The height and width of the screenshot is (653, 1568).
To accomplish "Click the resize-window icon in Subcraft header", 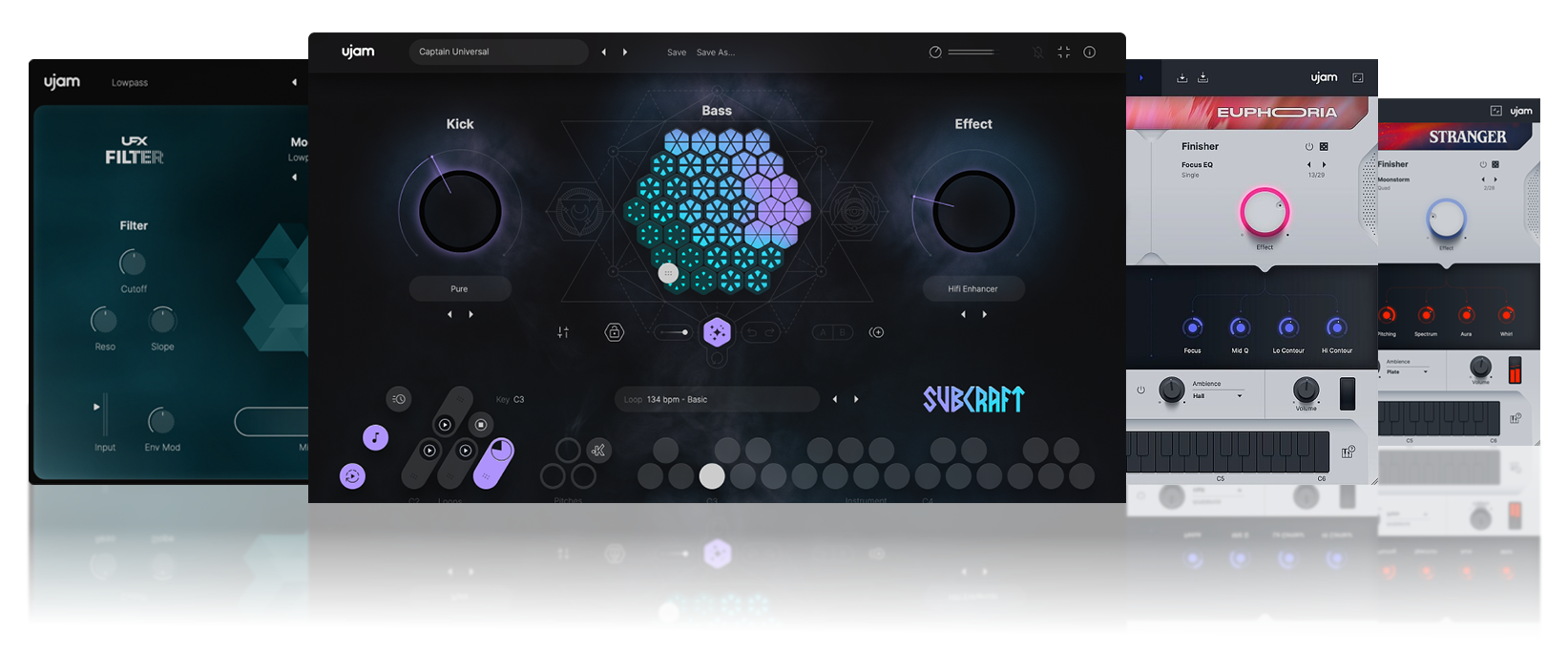I will click(1063, 53).
